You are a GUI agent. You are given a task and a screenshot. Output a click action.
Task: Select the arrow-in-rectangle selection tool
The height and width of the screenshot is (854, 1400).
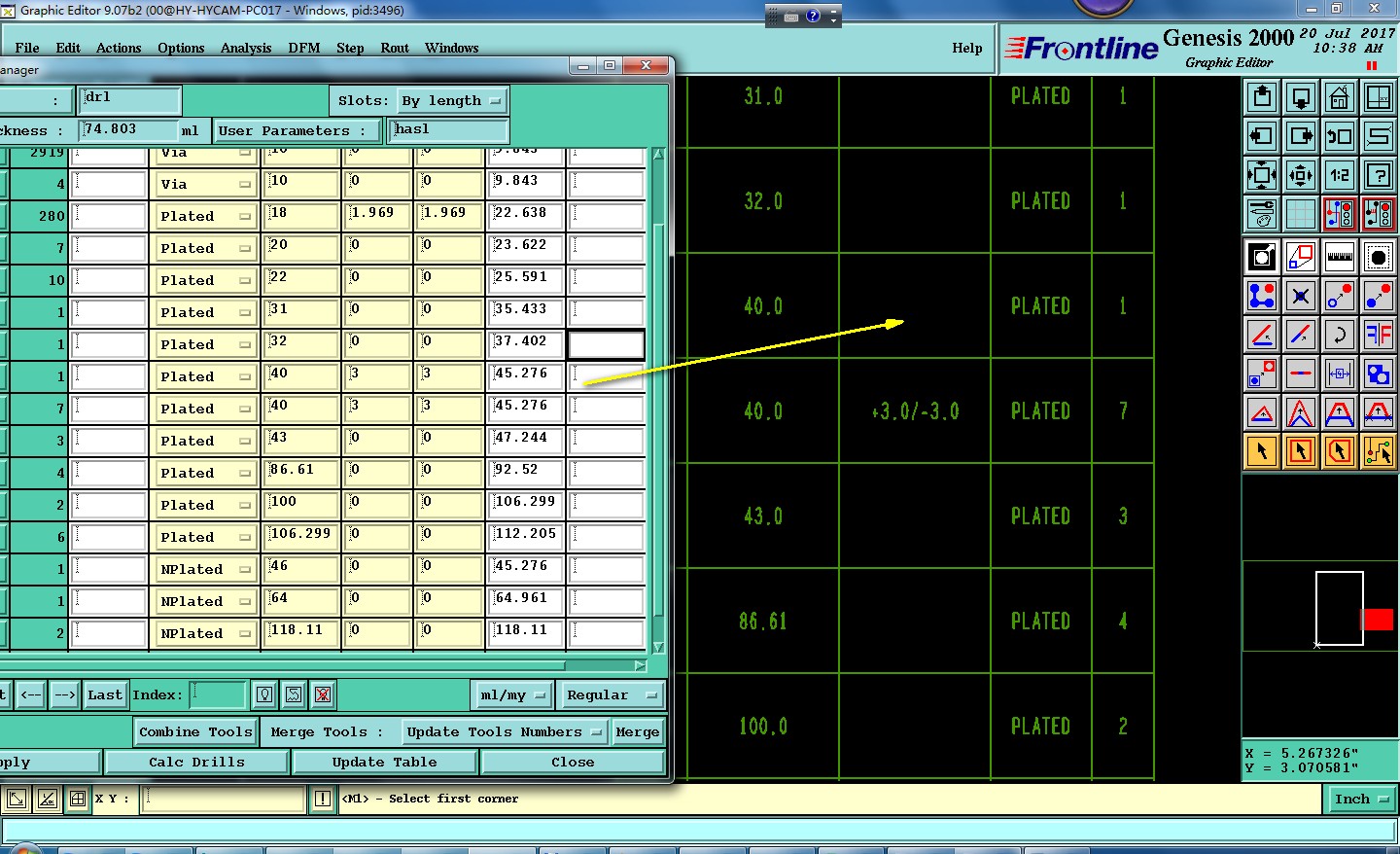tap(1301, 451)
